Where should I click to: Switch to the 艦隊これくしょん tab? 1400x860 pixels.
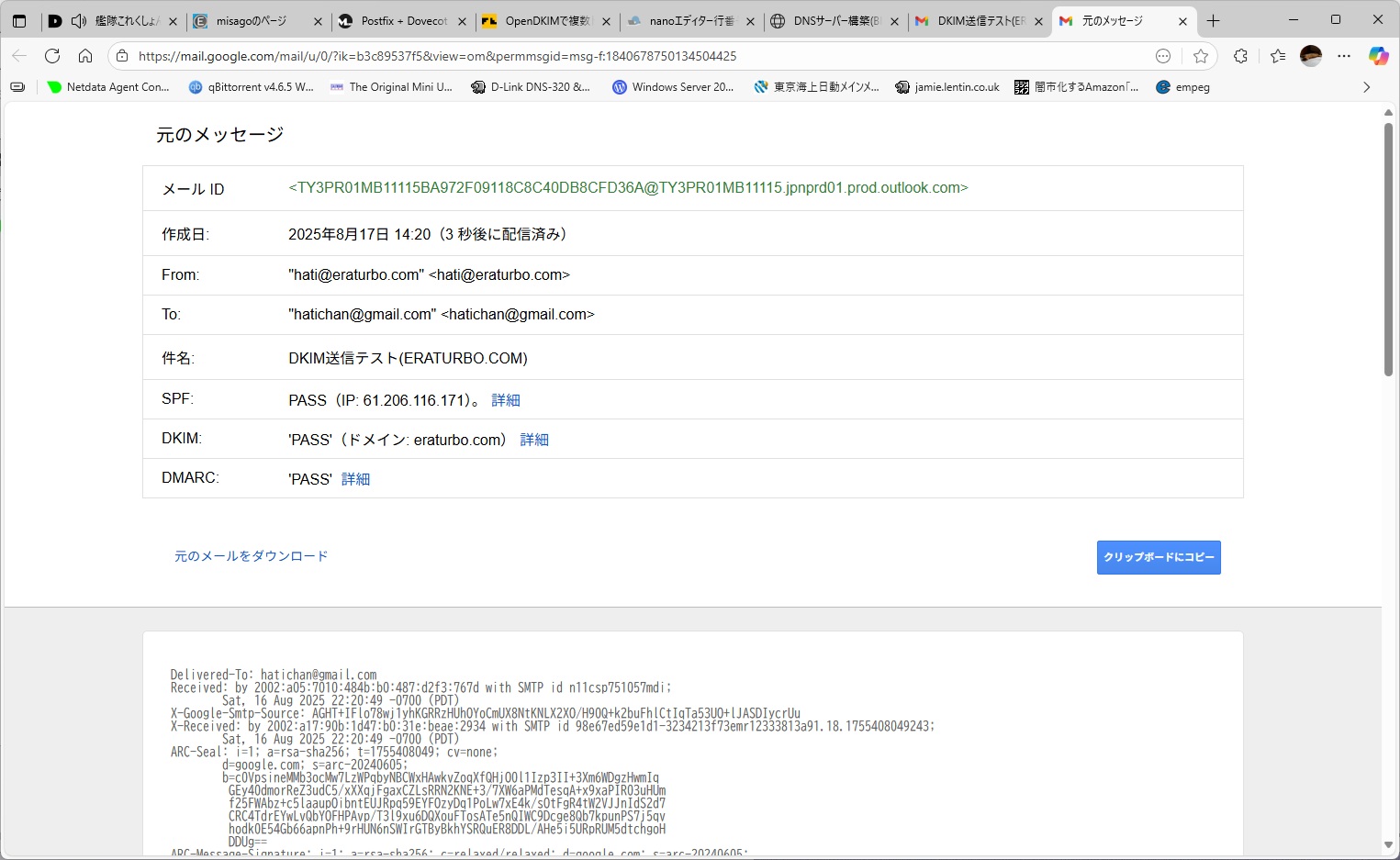tap(115, 20)
